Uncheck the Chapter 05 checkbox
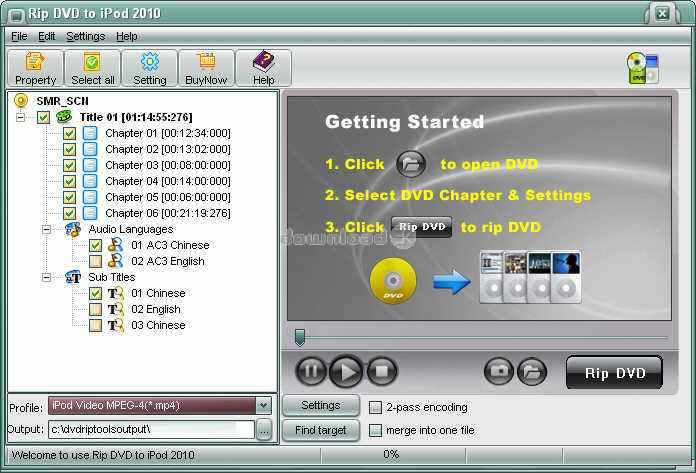 (69, 197)
